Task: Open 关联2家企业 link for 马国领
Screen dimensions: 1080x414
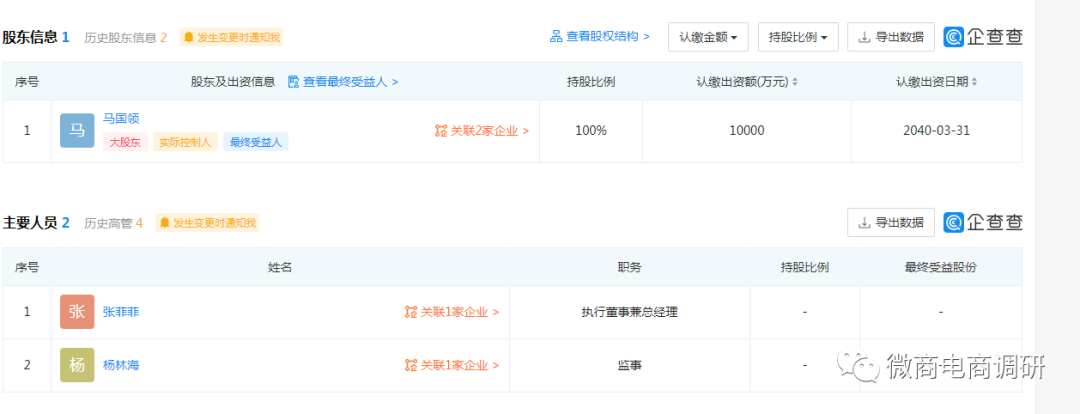Action: click(481, 131)
